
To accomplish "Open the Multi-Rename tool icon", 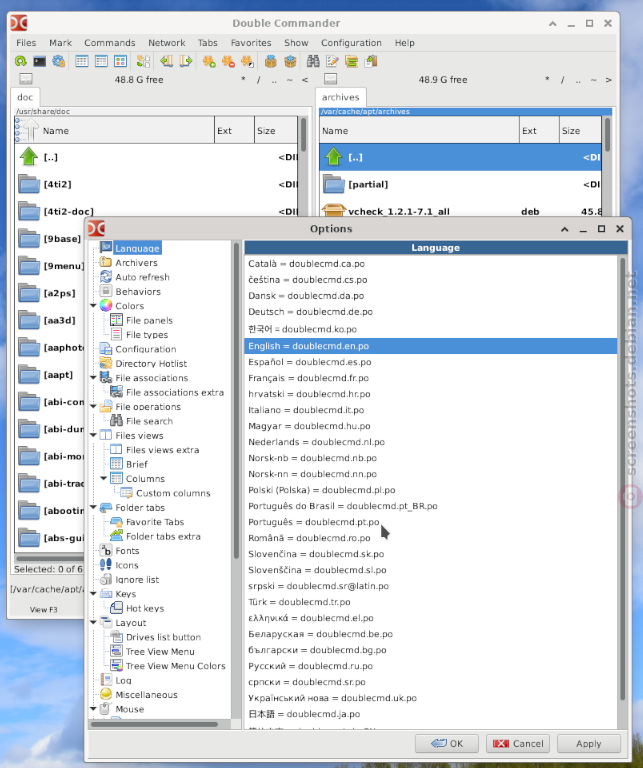I will (x=332, y=61).
